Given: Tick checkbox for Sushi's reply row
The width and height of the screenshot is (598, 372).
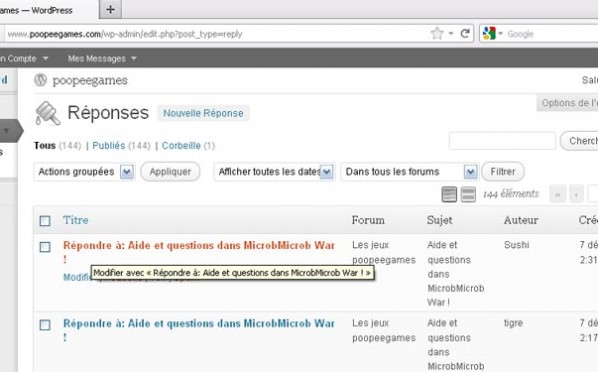Looking at the screenshot, I should tap(45, 247).
